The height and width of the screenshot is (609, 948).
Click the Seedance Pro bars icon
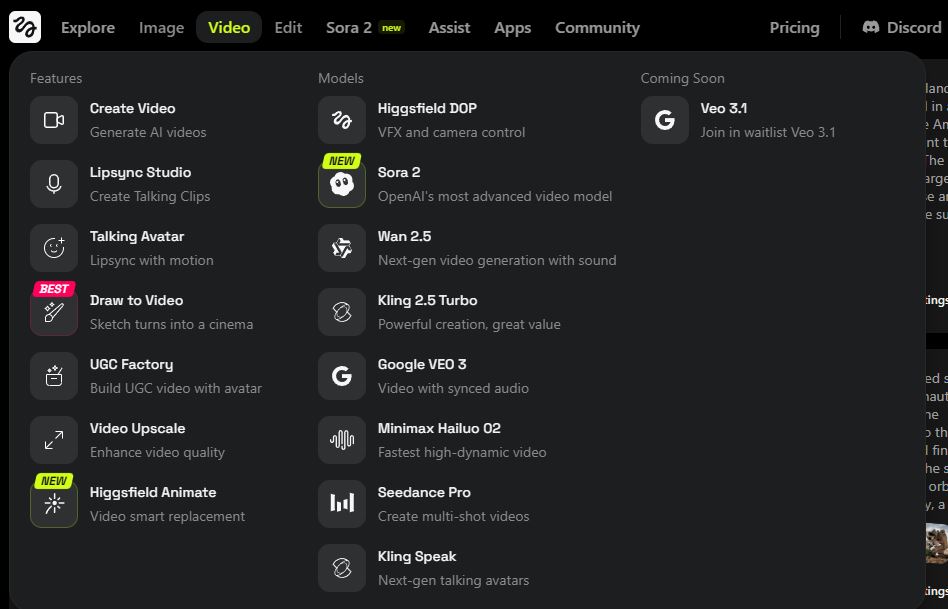[342, 505]
